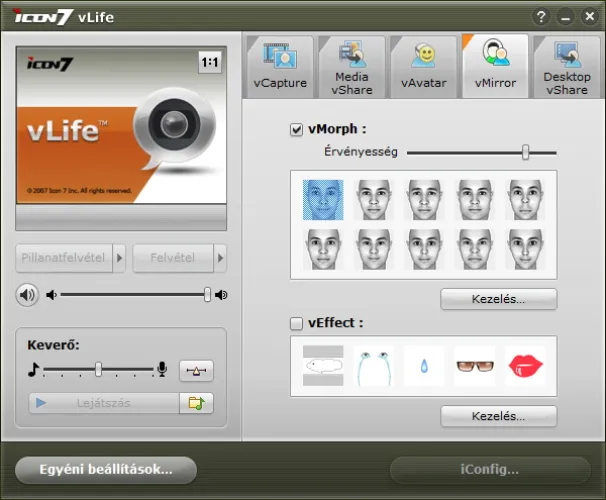Select fifth face in top morph row
This screenshot has width=606, height=500.
[525, 200]
